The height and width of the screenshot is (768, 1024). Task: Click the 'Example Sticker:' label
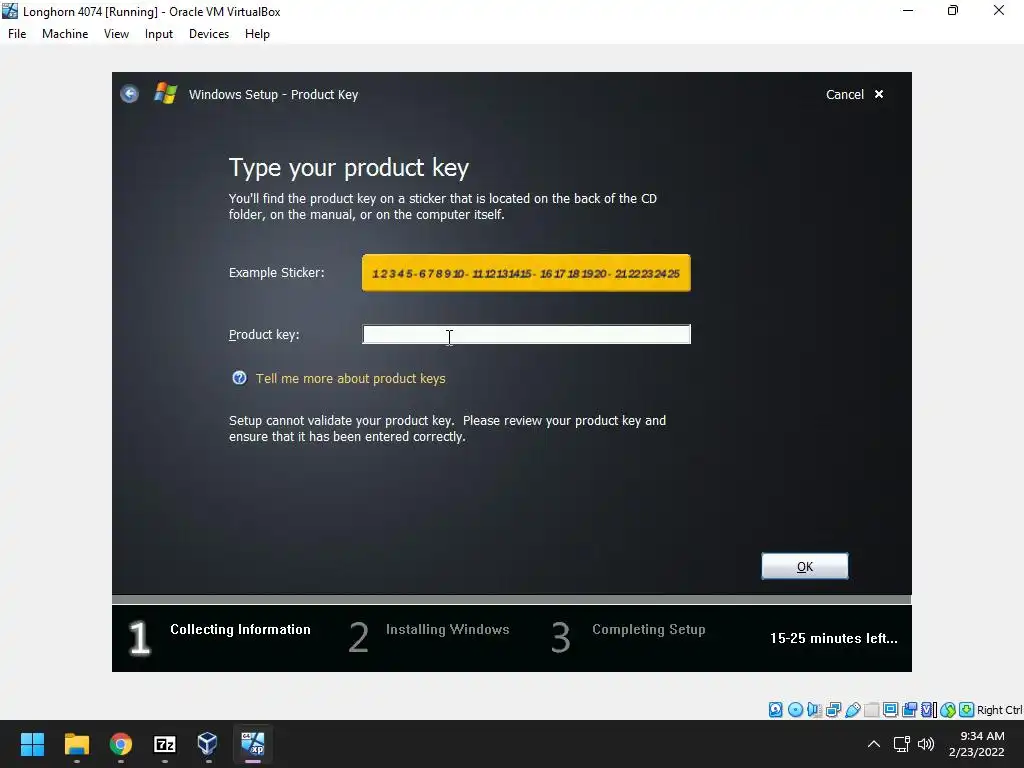click(x=276, y=272)
